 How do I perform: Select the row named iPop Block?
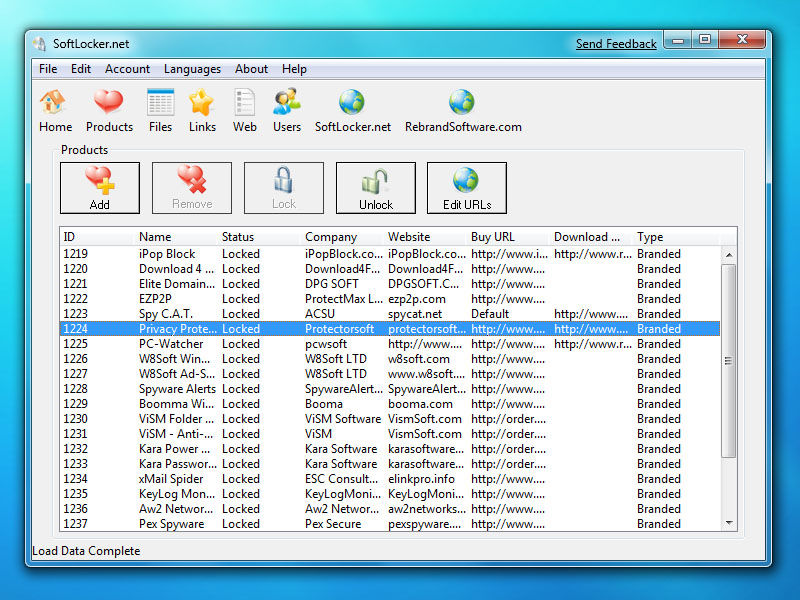(x=390, y=254)
